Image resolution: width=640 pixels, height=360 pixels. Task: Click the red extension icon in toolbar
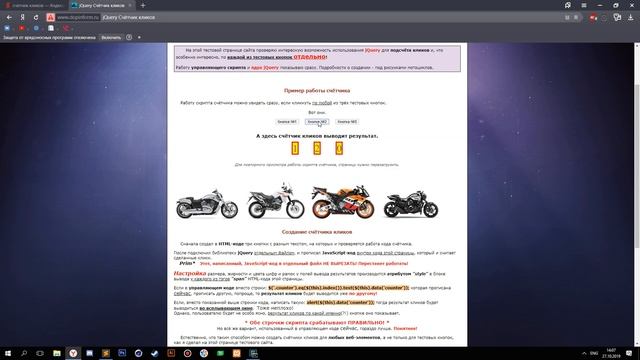tap(593, 17)
